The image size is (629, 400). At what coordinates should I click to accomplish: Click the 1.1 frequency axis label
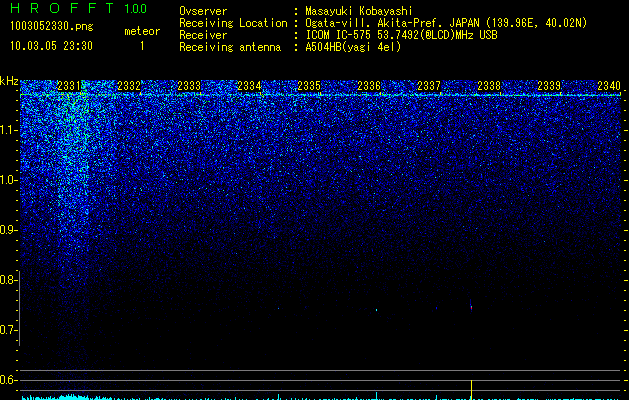click(9, 130)
